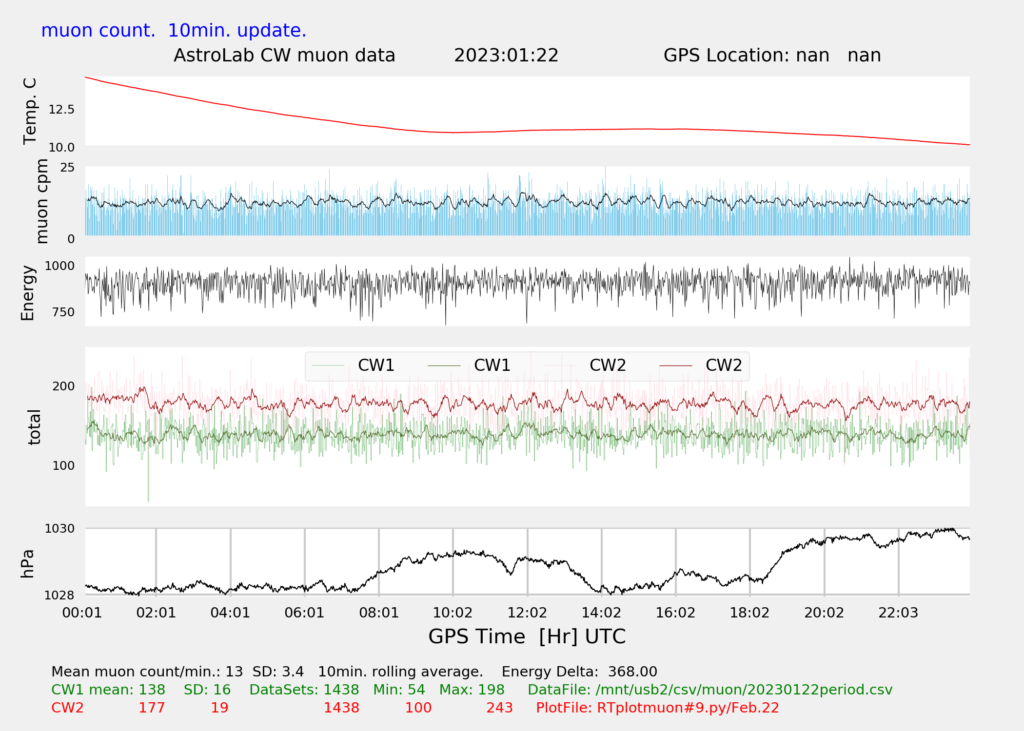This screenshot has height=731, width=1024.
Task: Click 'GPS Location: nan nan' text
Action: tap(772, 56)
